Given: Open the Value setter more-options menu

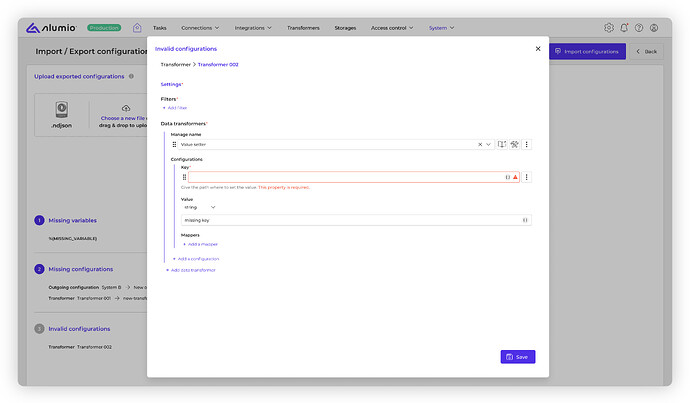Looking at the screenshot, I should pos(526,144).
